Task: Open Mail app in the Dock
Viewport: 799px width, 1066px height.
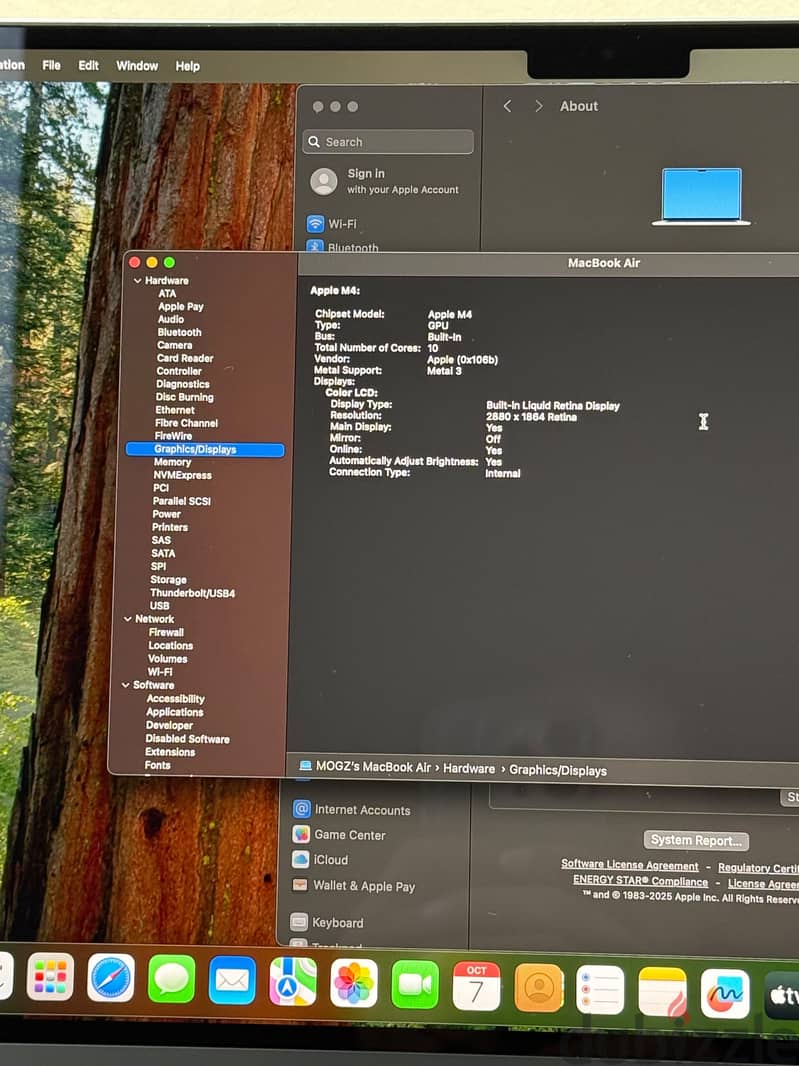Action: (x=232, y=980)
